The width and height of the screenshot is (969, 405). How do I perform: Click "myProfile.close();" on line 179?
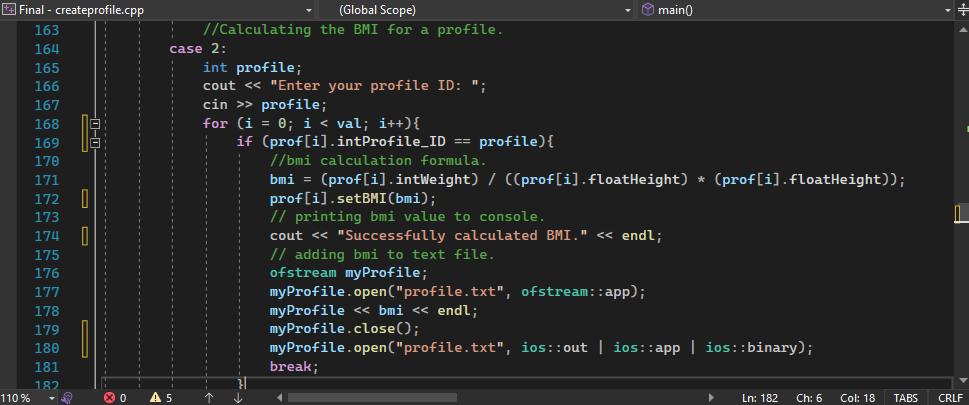point(345,329)
